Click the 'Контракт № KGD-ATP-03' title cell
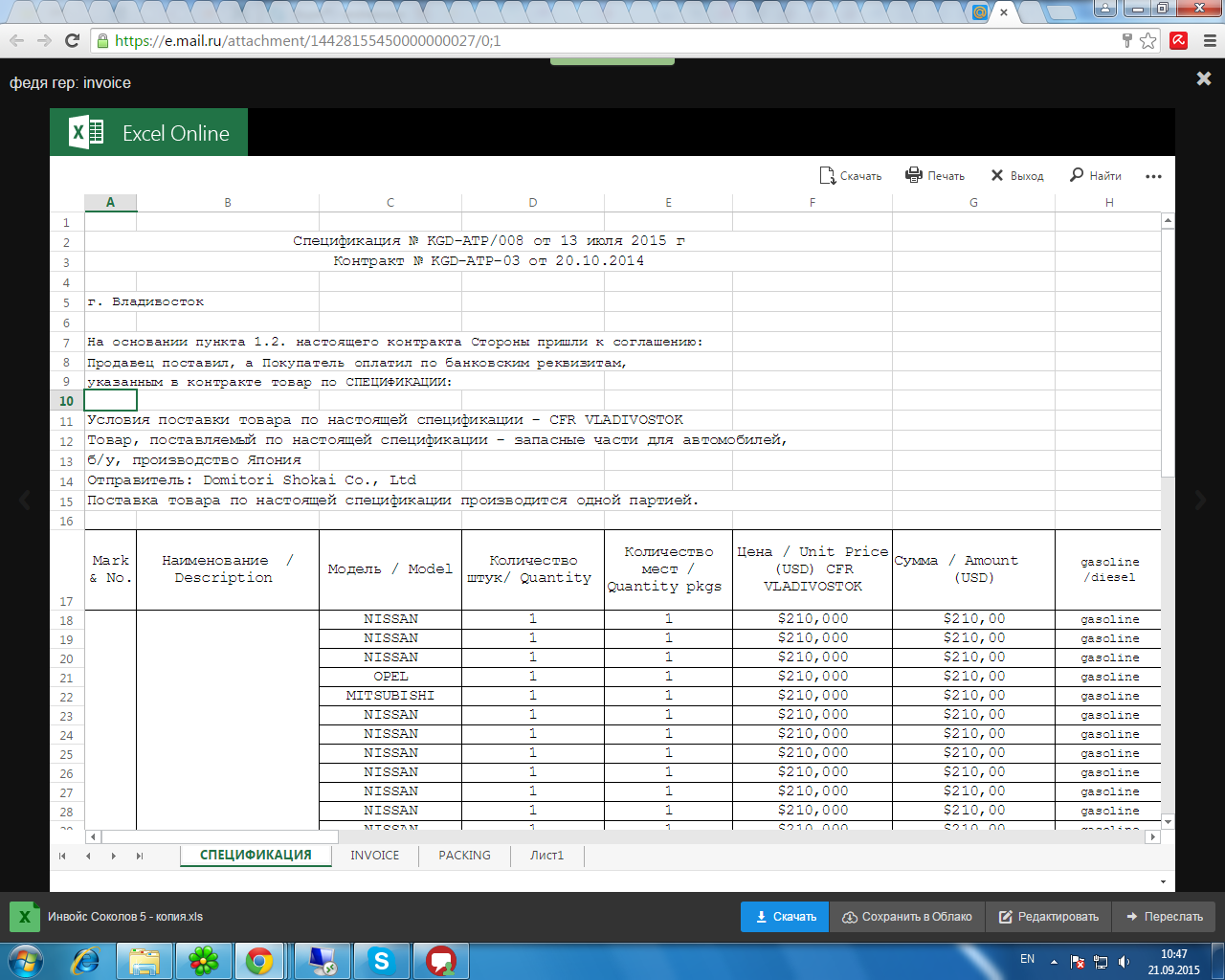The height and width of the screenshot is (980, 1225). [488, 260]
